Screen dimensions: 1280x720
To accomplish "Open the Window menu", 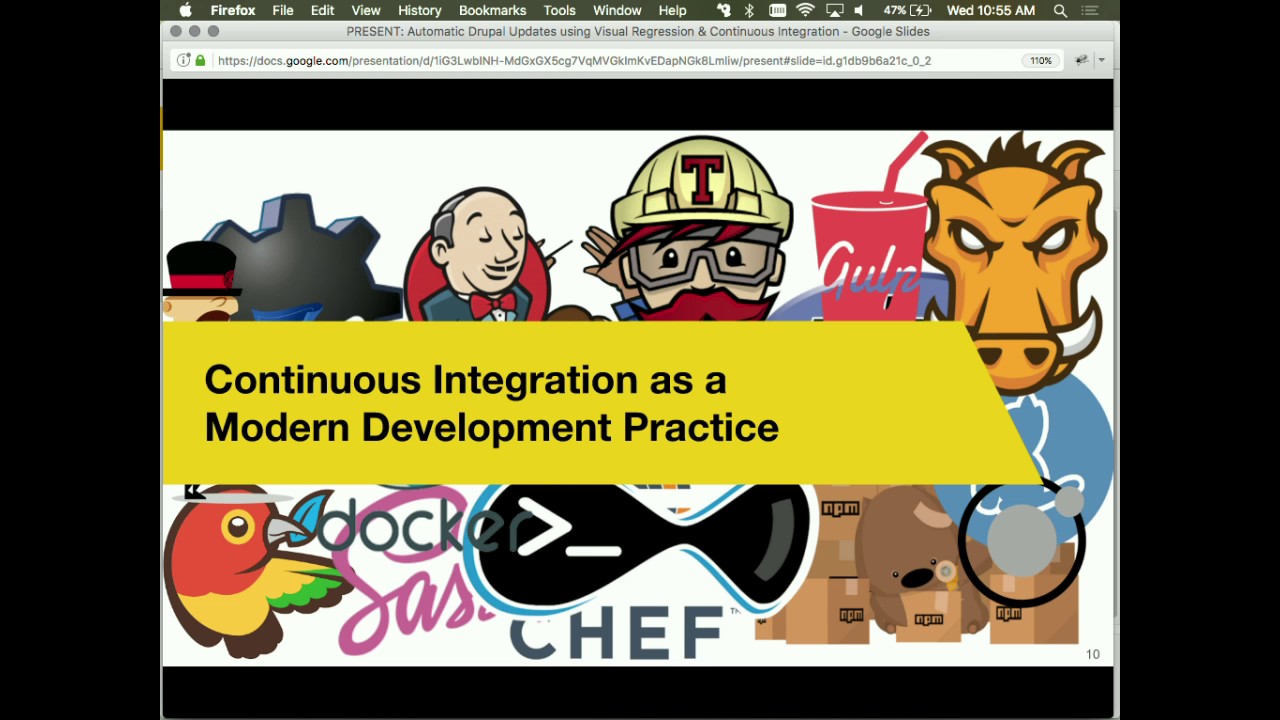I will (617, 10).
